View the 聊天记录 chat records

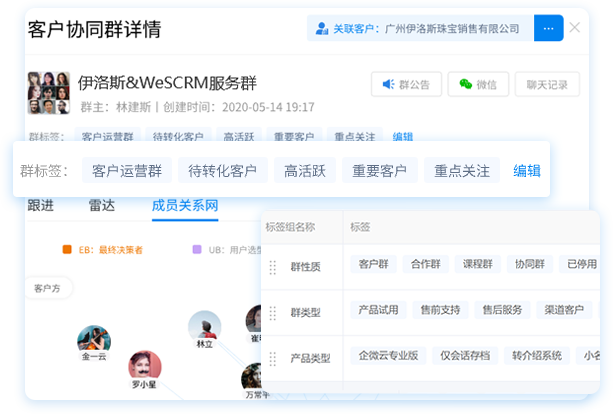click(x=547, y=84)
